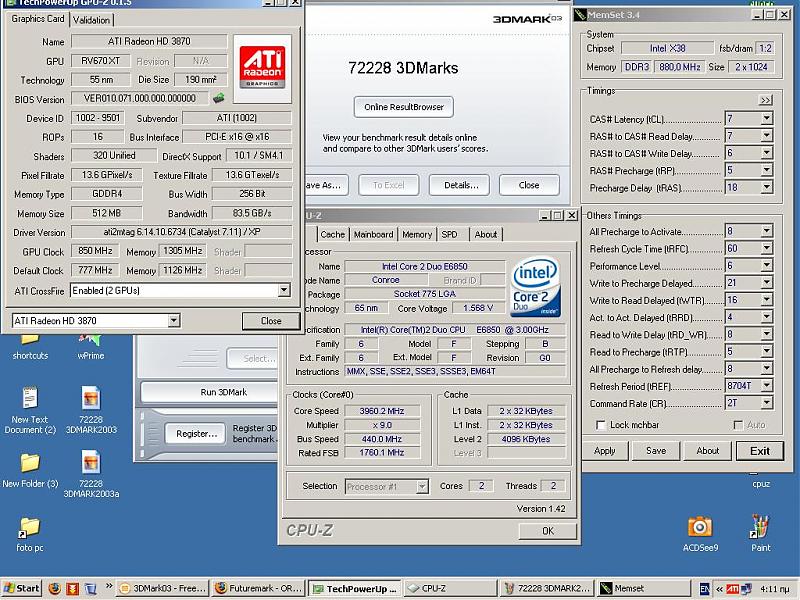Switch to the Cache tab in CPU-Z
Image resolution: width=800 pixels, height=600 pixels.
click(x=333, y=234)
